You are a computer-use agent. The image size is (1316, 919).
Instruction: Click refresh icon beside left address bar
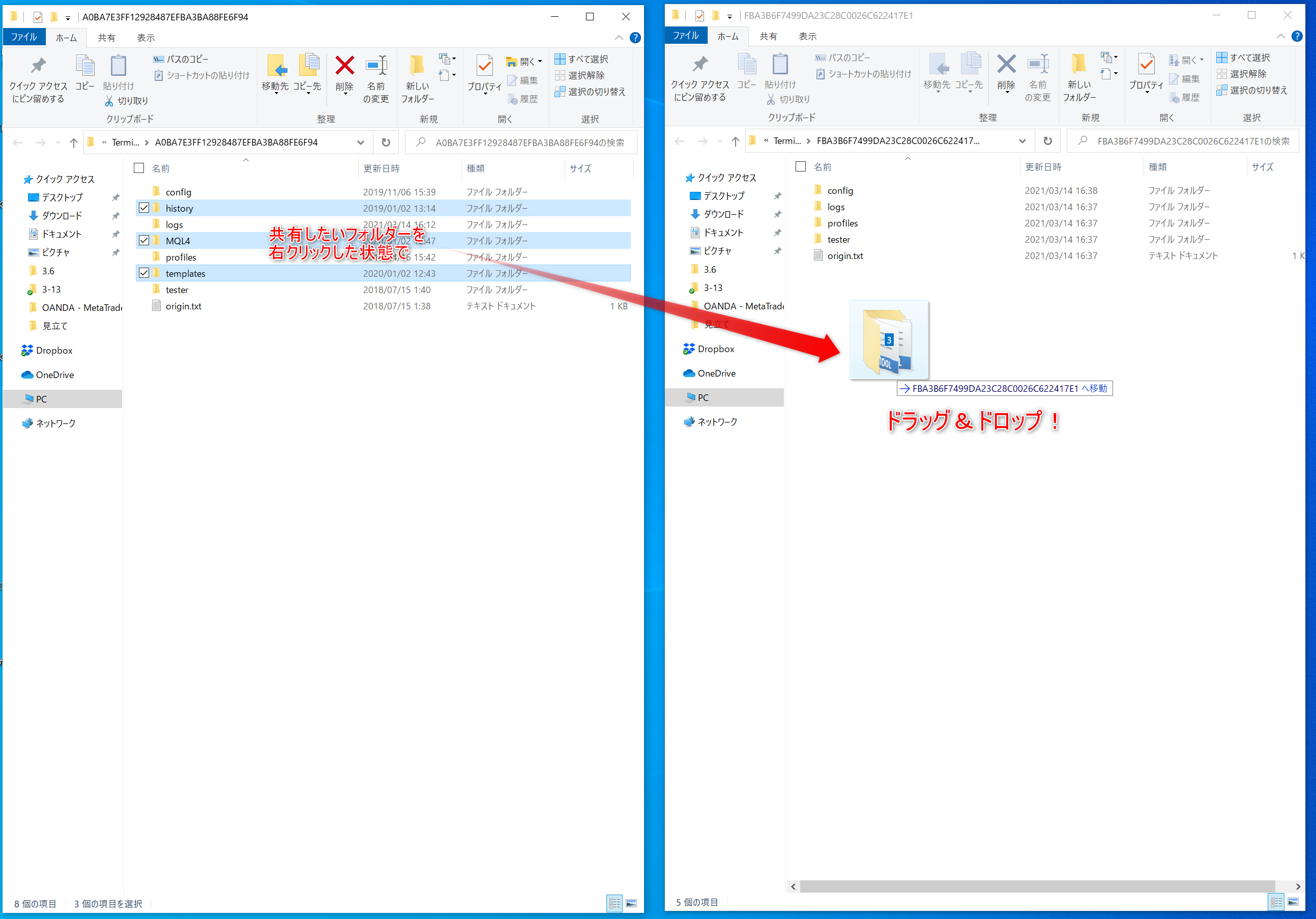coord(386,142)
